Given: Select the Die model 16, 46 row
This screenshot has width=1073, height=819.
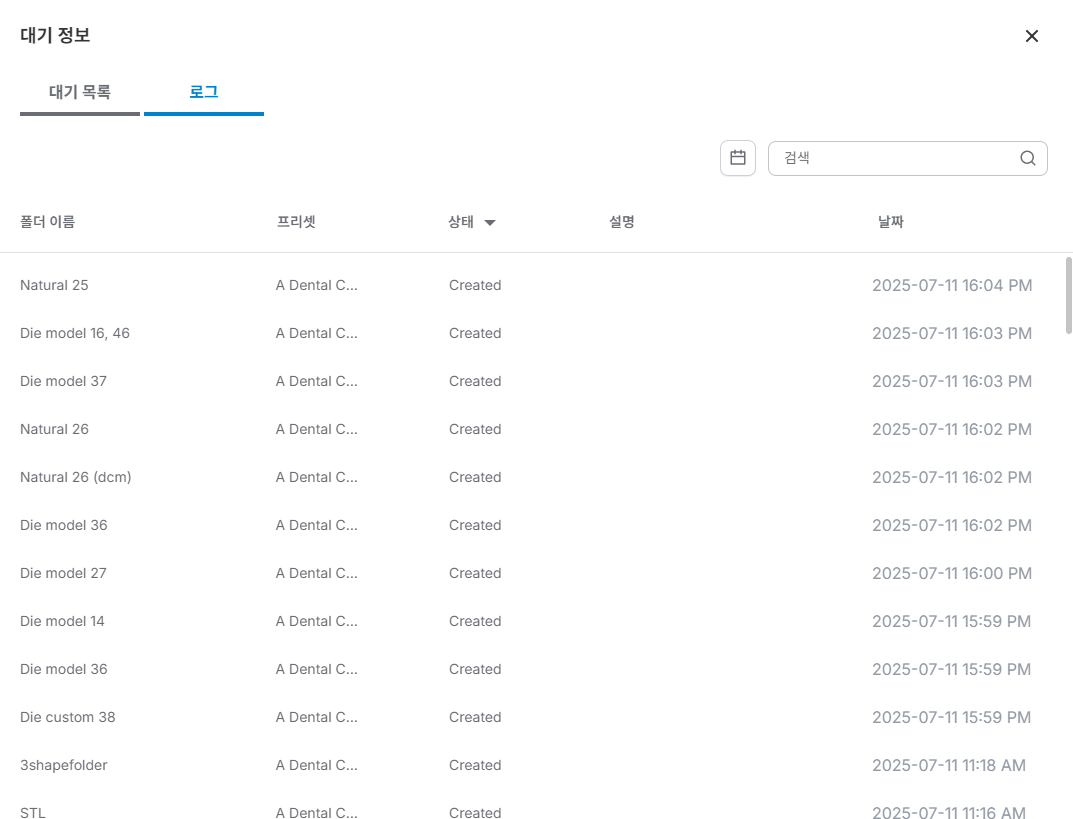Looking at the screenshot, I should coord(75,333).
